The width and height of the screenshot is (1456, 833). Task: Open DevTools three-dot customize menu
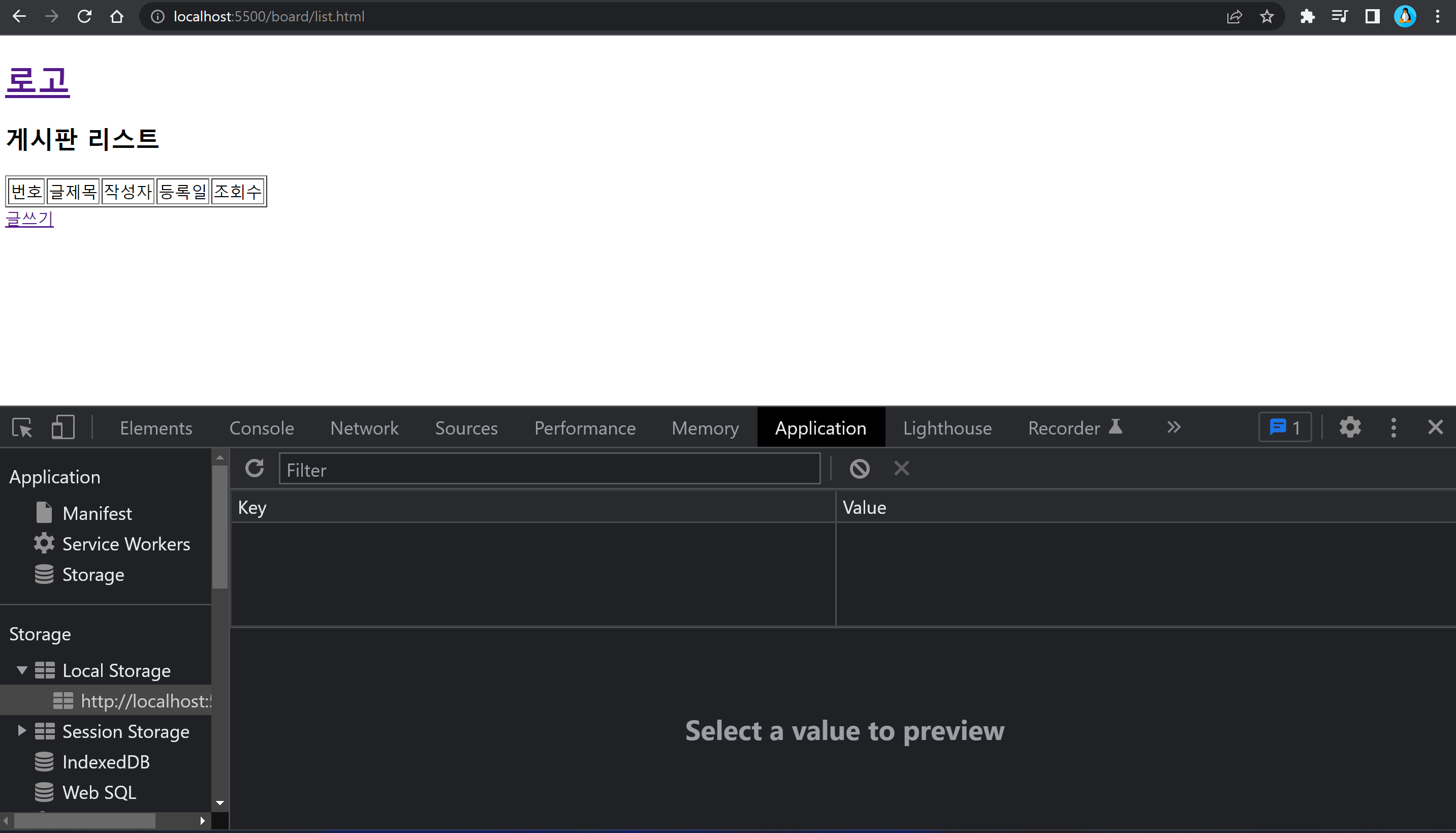pos(1393,427)
